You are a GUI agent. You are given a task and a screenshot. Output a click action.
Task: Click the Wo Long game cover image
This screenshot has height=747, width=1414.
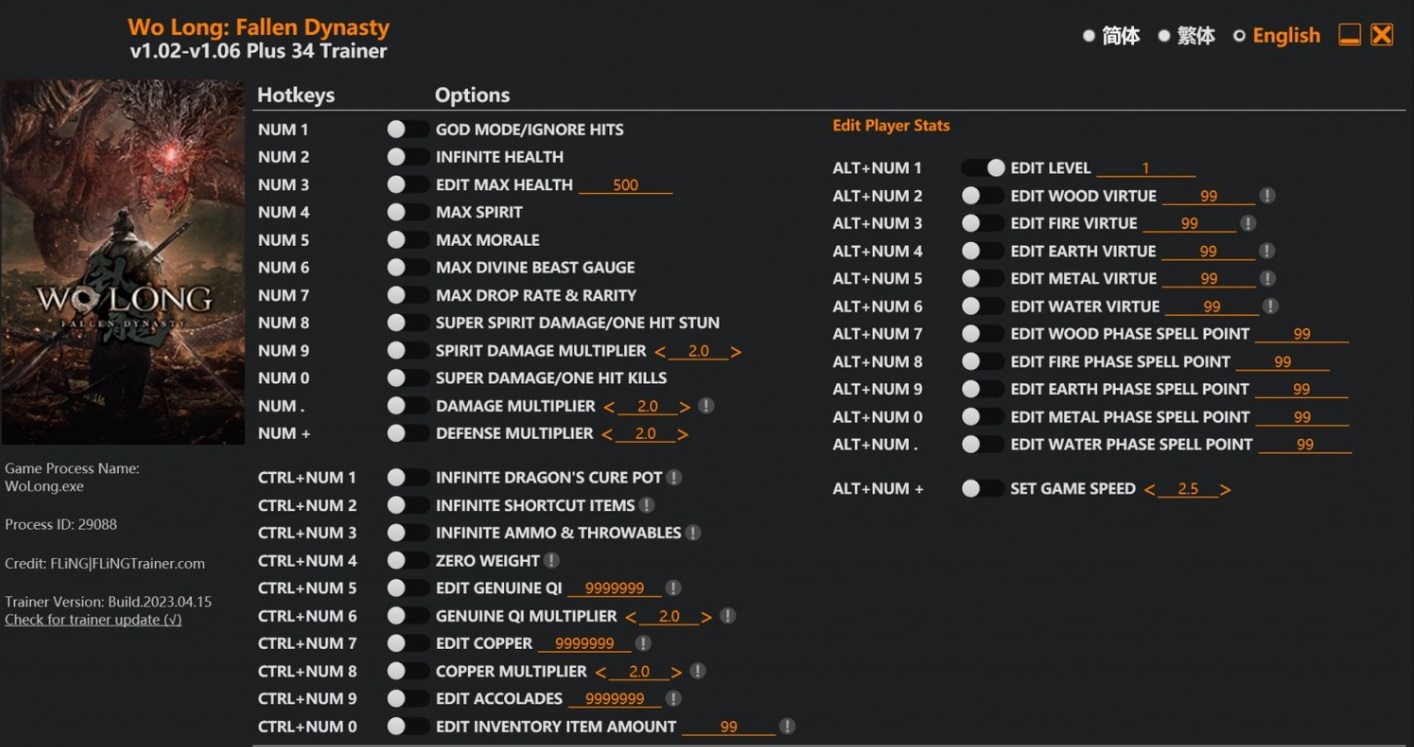123,262
